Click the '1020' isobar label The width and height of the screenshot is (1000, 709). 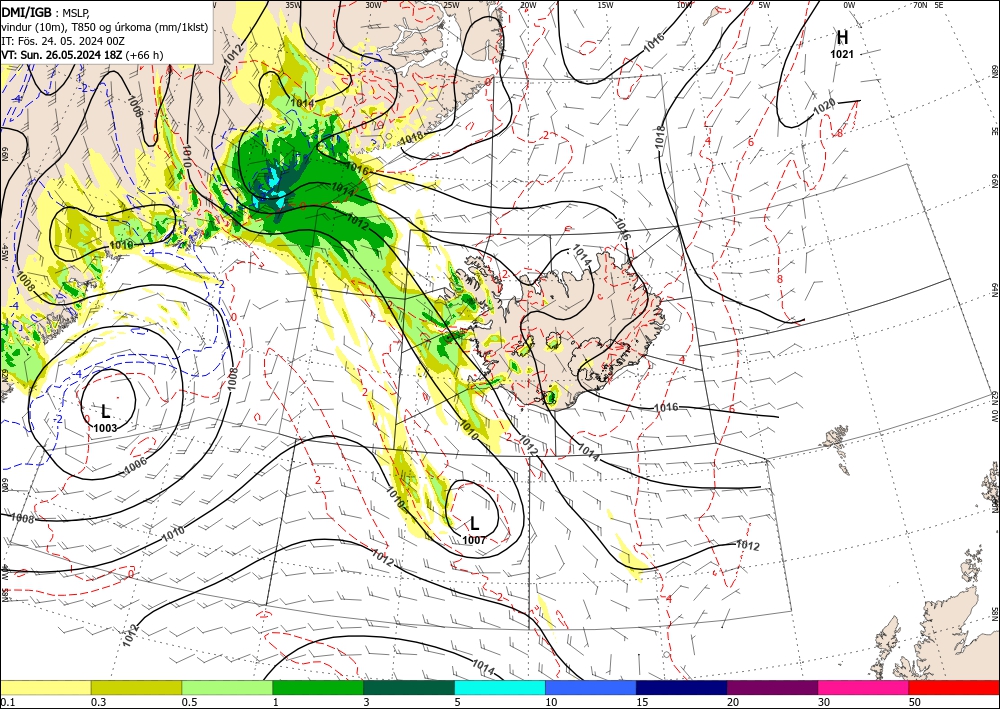(x=825, y=107)
